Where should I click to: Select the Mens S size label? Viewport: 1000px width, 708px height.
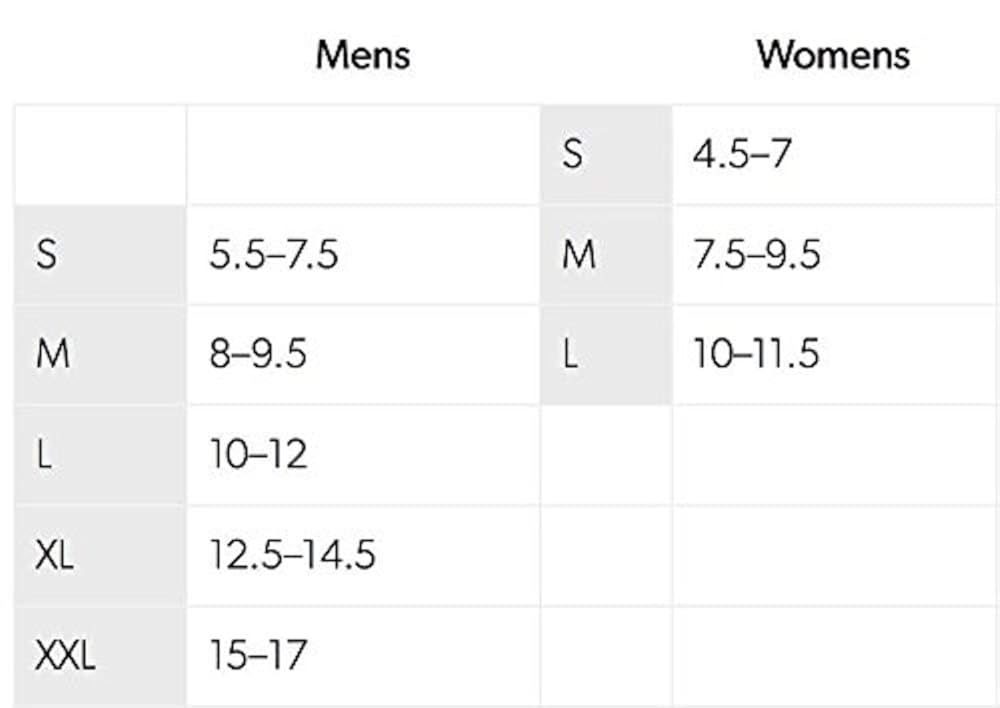(x=46, y=255)
